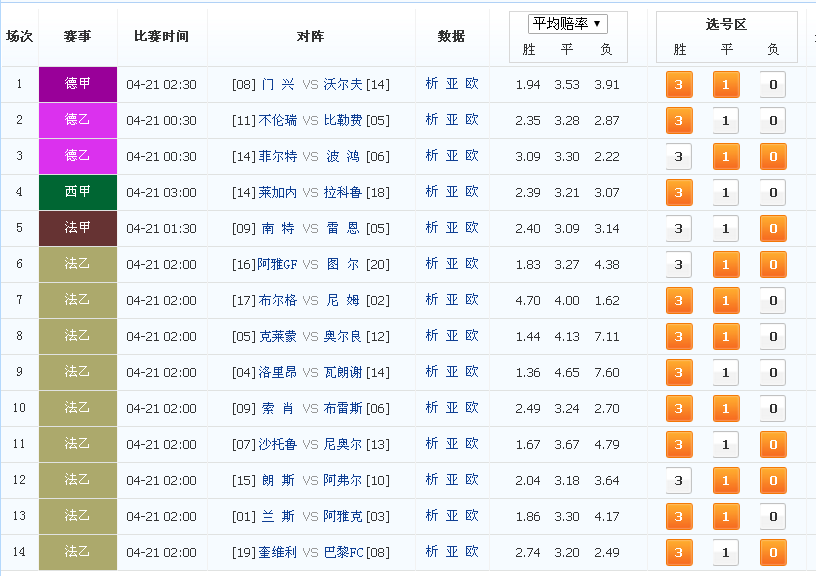Open 亚 Asian odds for match 1
816x576 pixels.
coord(452,83)
